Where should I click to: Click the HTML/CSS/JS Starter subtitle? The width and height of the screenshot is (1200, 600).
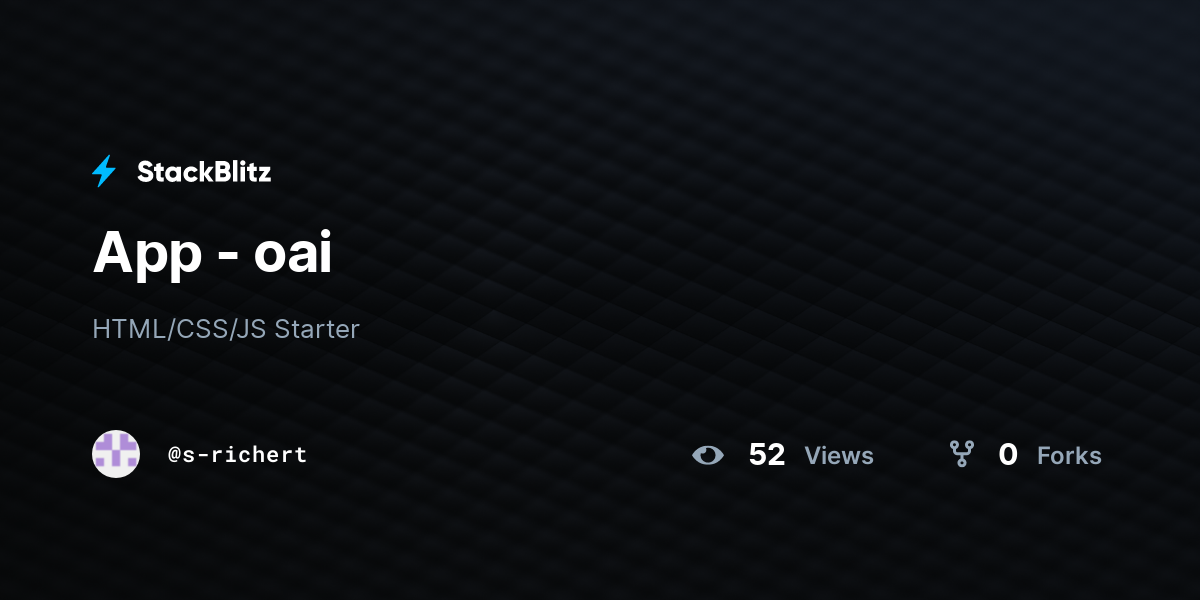226,329
